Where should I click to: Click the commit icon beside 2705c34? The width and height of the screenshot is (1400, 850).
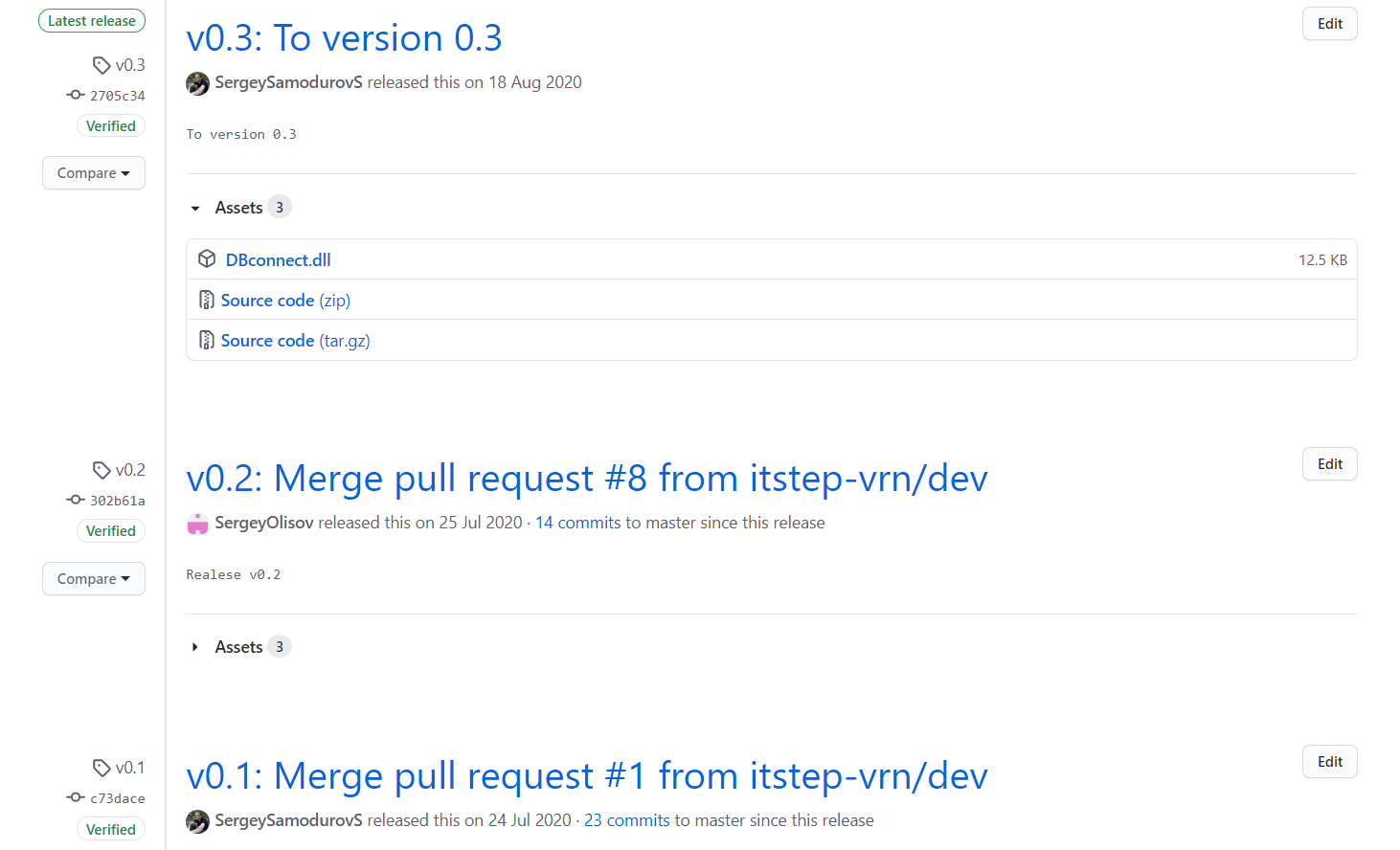click(76, 95)
